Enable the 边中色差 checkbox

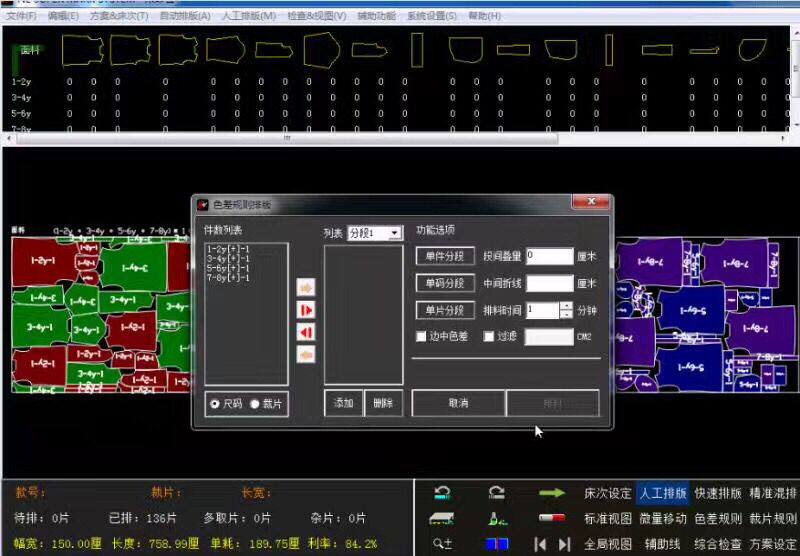421,336
